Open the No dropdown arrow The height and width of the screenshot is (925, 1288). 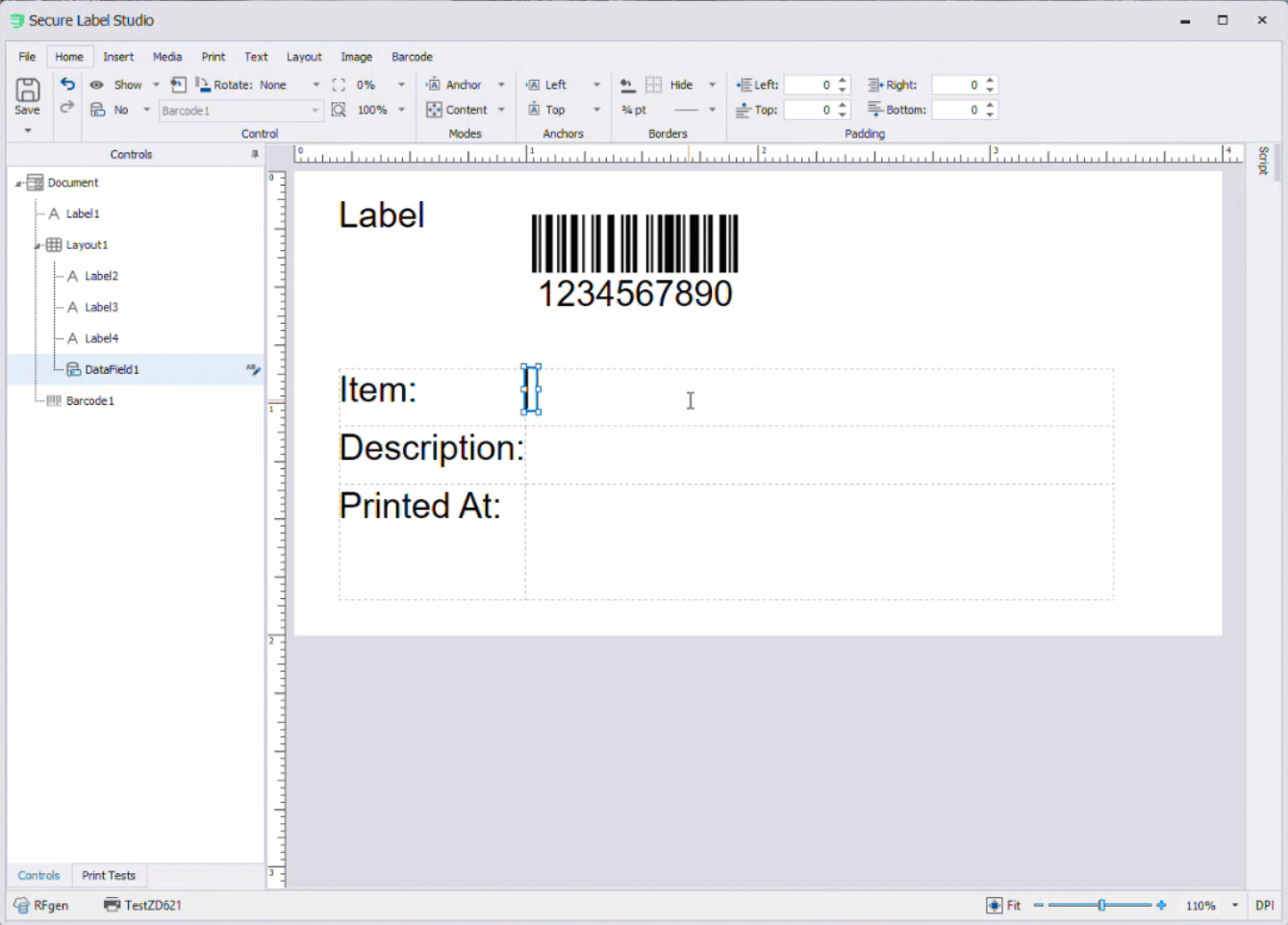pos(146,110)
